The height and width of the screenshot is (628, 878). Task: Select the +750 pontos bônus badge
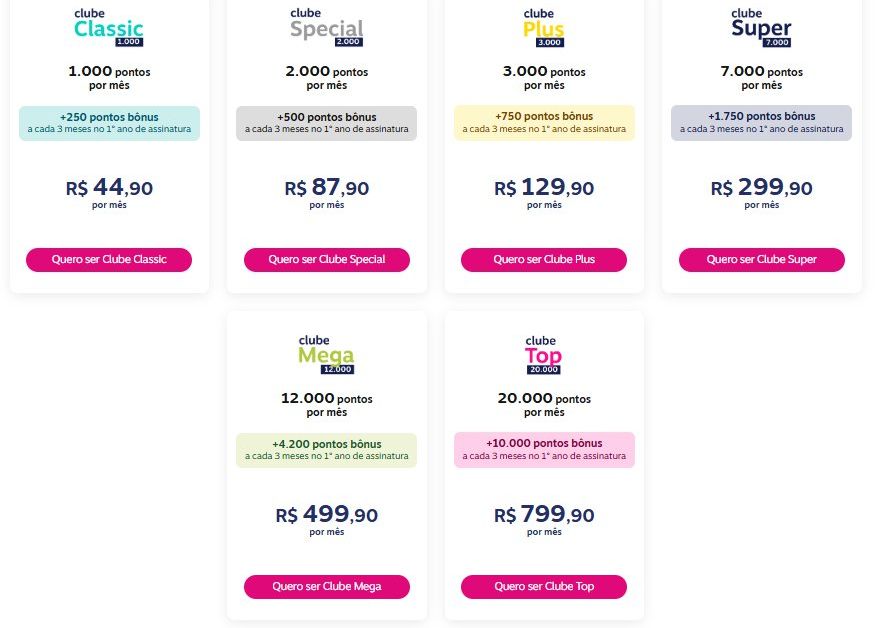point(544,123)
